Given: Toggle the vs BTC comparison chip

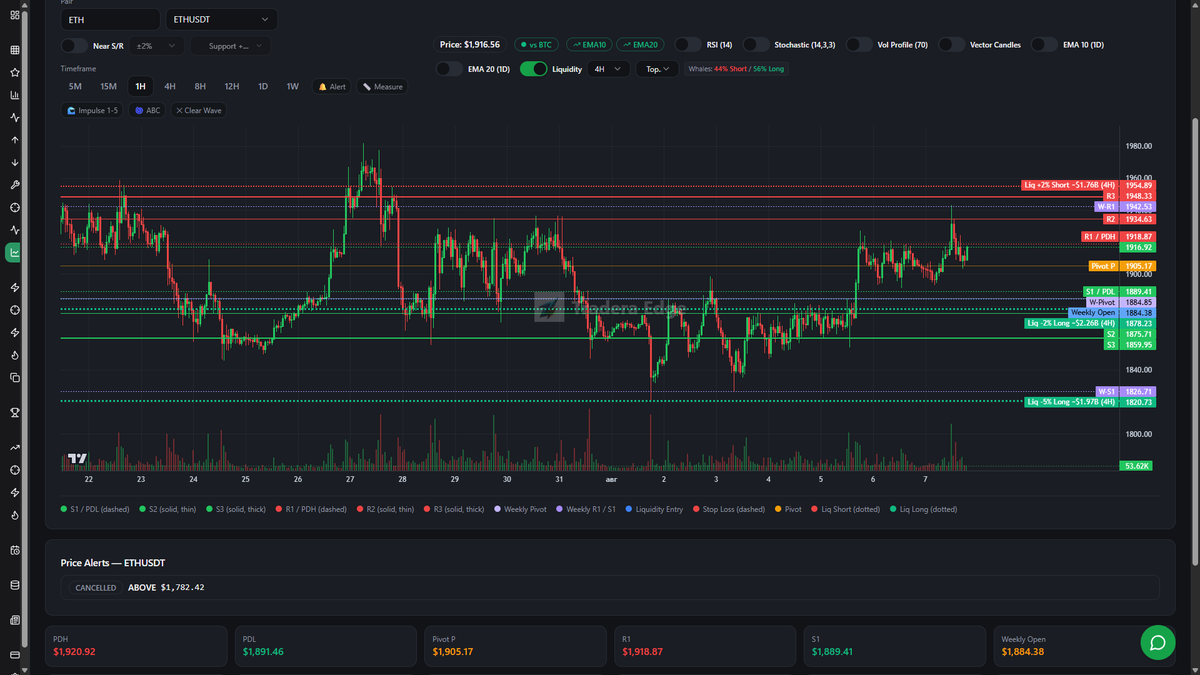Looking at the screenshot, I should [538, 45].
